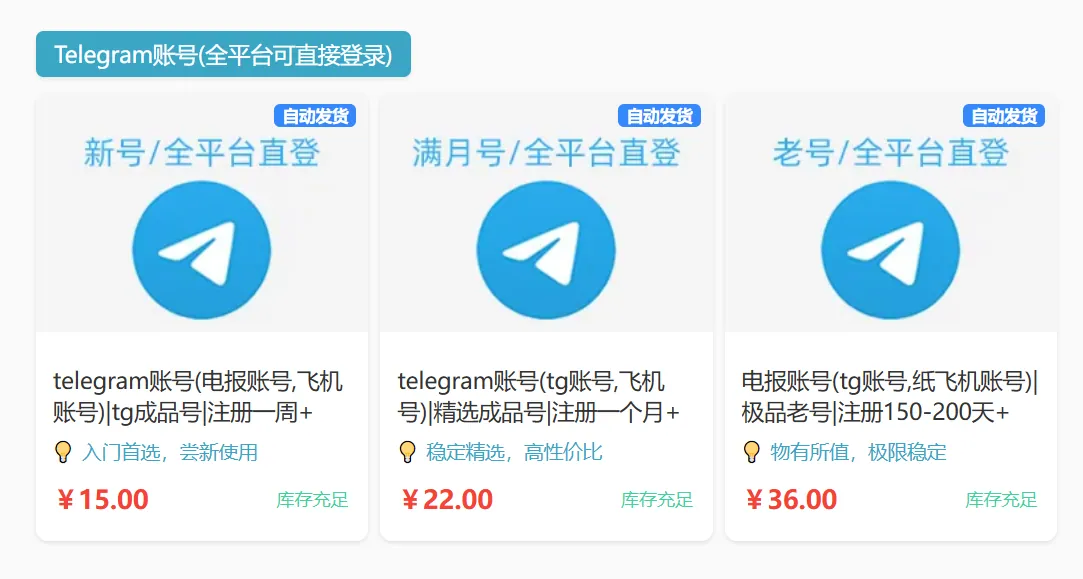The width and height of the screenshot is (1083, 579).
Task: Click the 入门首选，尝新使用 tagline
Action: pyautogui.click(x=170, y=453)
